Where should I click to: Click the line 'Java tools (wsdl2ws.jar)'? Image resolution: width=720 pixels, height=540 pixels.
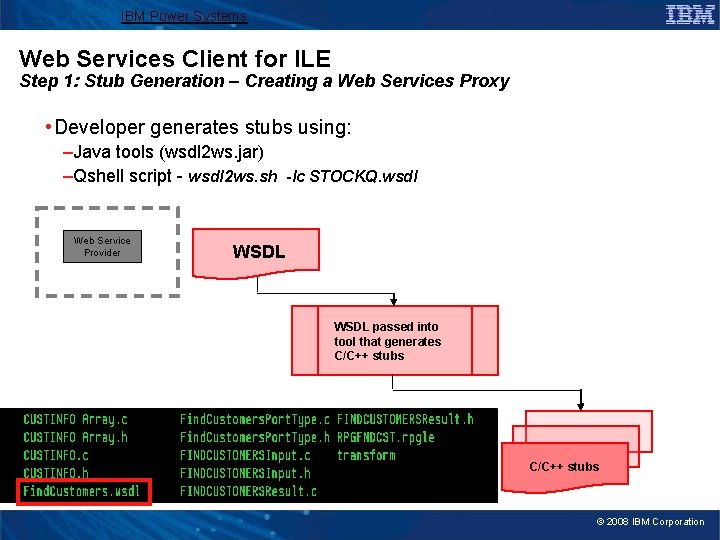[168, 152]
